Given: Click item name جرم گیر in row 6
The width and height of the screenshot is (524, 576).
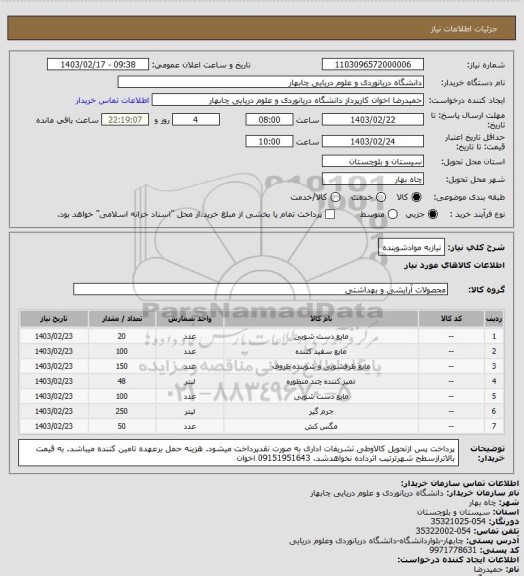Looking at the screenshot, I should pos(321,411).
